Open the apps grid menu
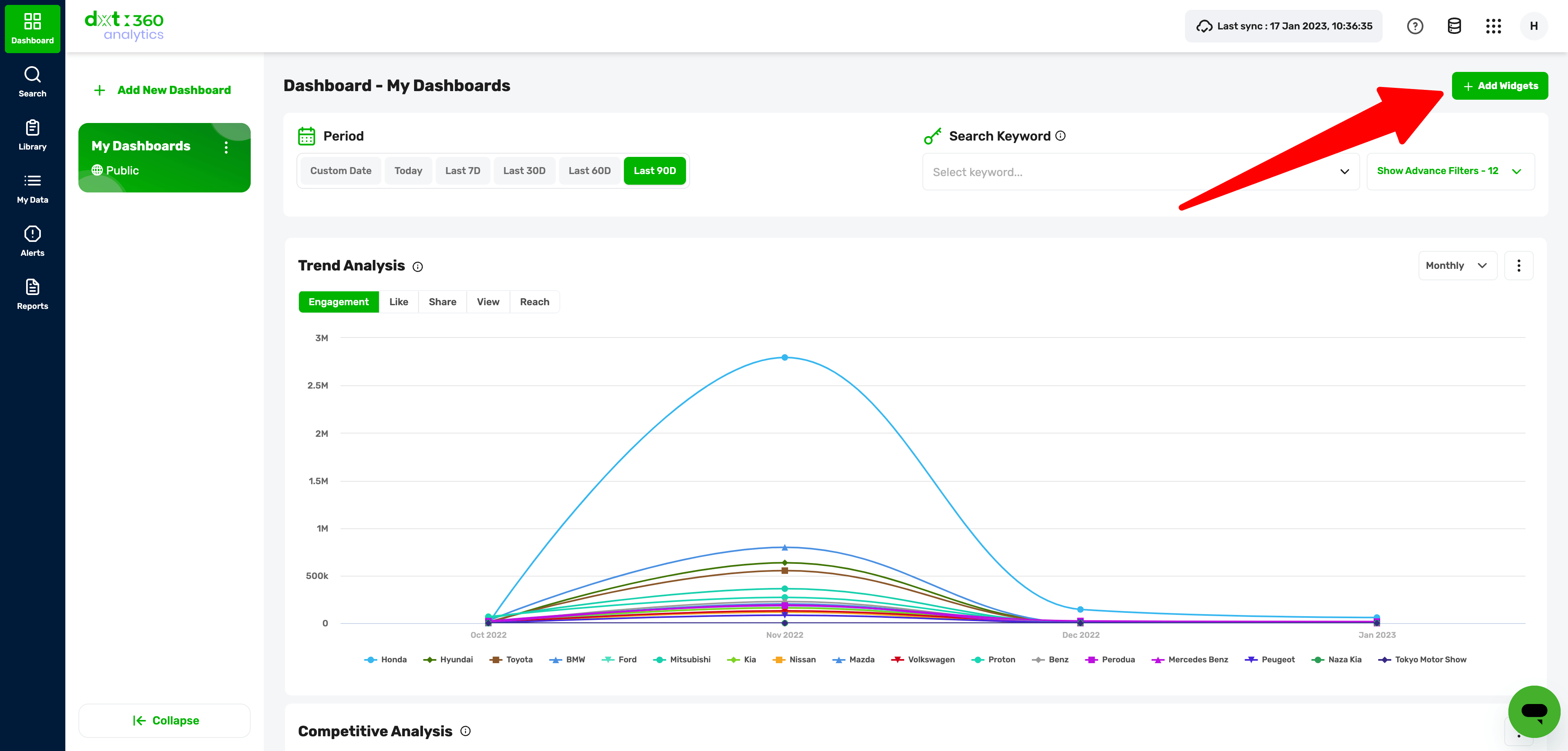Viewport: 1568px width, 751px height. [1493, 26]
